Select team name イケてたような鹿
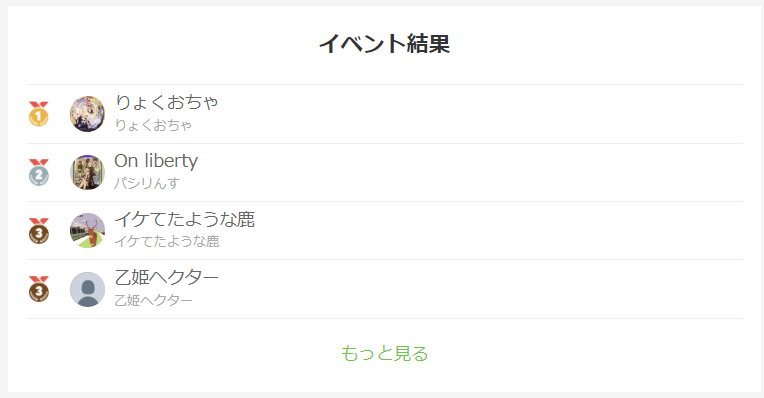 (x=185, y=219)
